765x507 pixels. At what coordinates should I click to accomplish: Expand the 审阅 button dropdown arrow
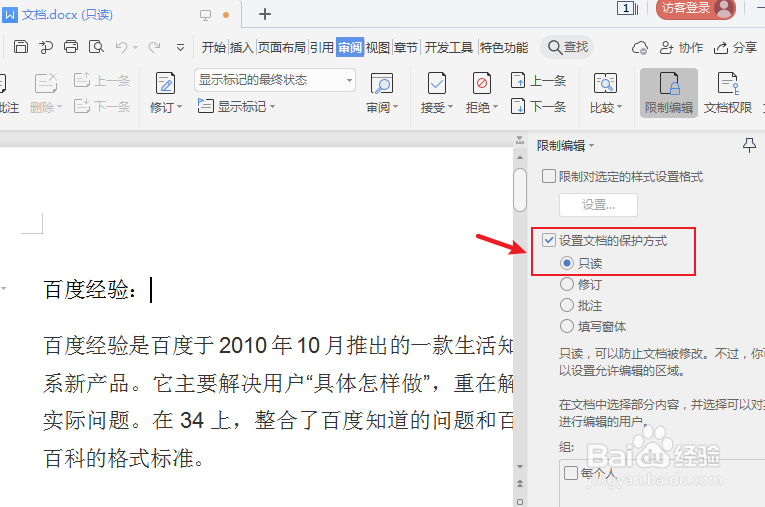pos(396,107)
